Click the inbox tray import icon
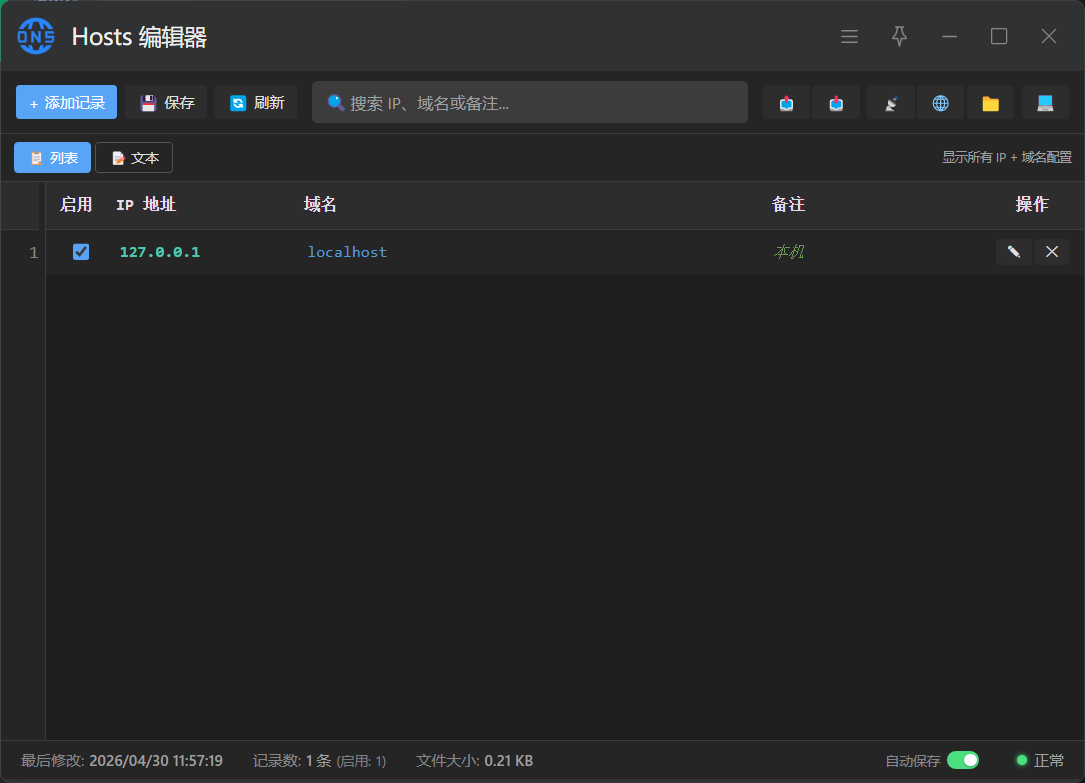Screen dimensions: 1085x783 coord(836,103)
